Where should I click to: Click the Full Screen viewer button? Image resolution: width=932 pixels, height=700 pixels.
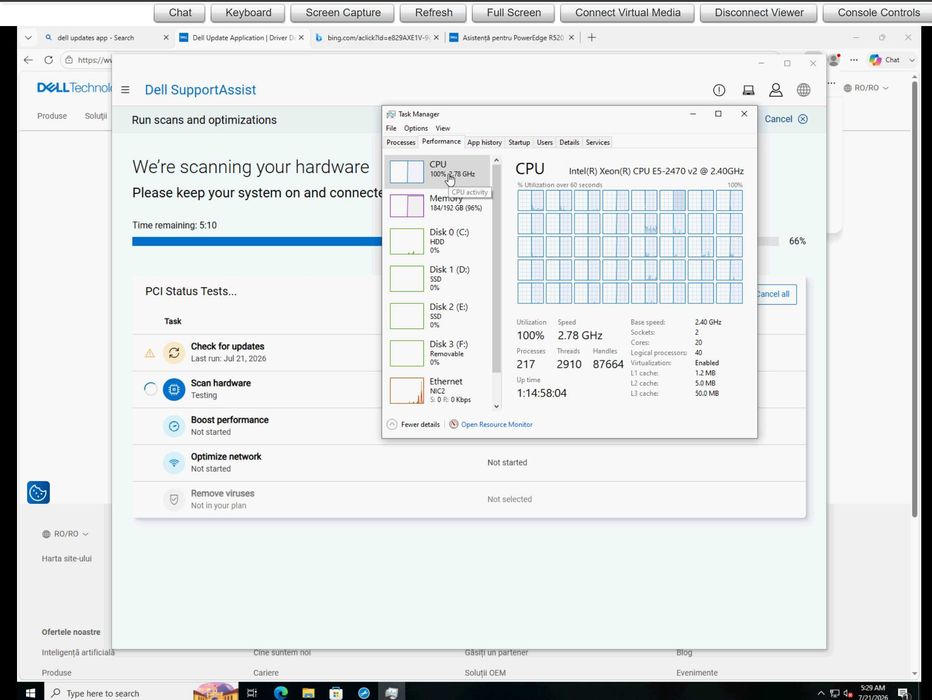point(514,12)
